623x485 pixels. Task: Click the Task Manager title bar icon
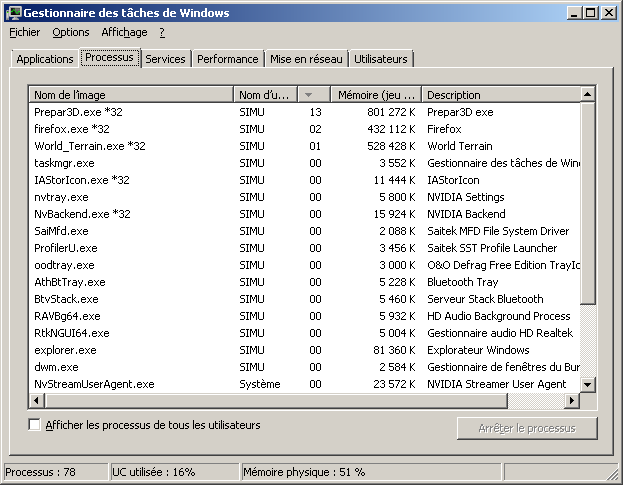pos(14,13)
